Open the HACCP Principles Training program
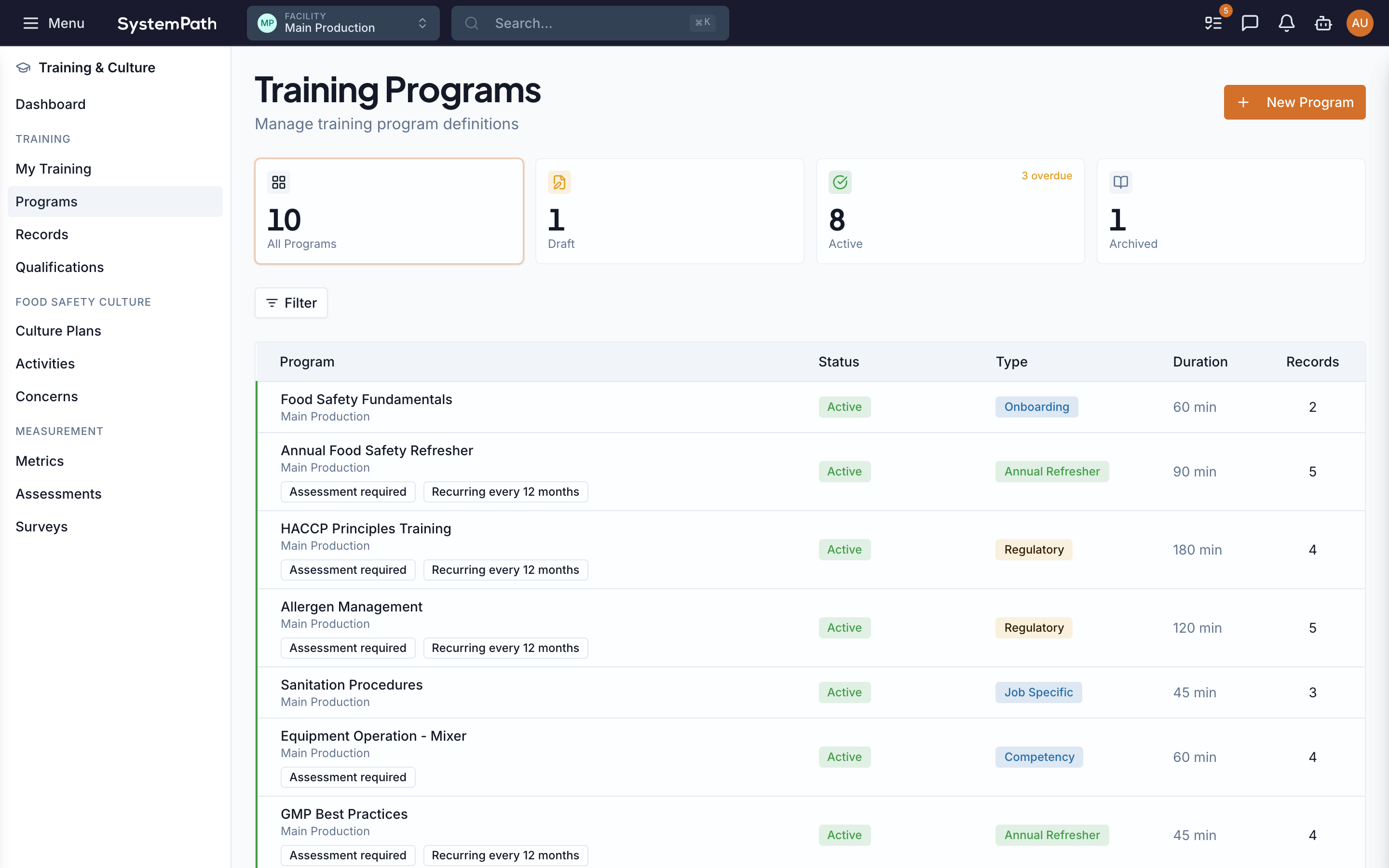 coord(366,528)
